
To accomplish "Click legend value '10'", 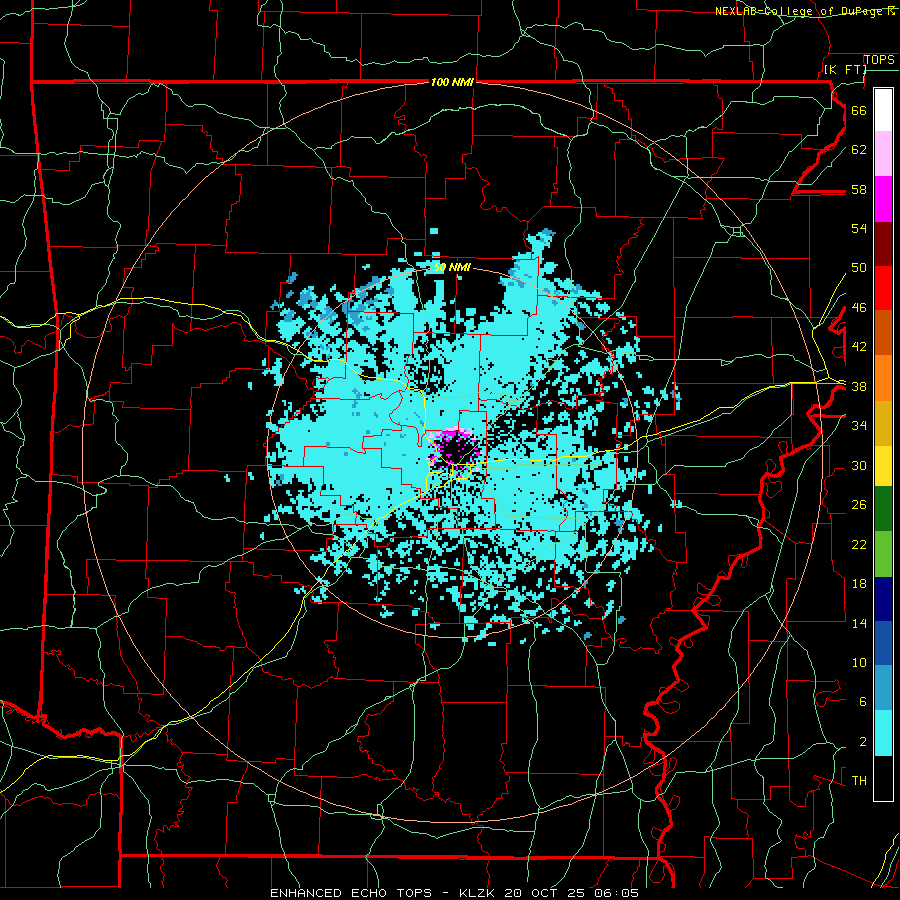I will (x=859, y=662).
